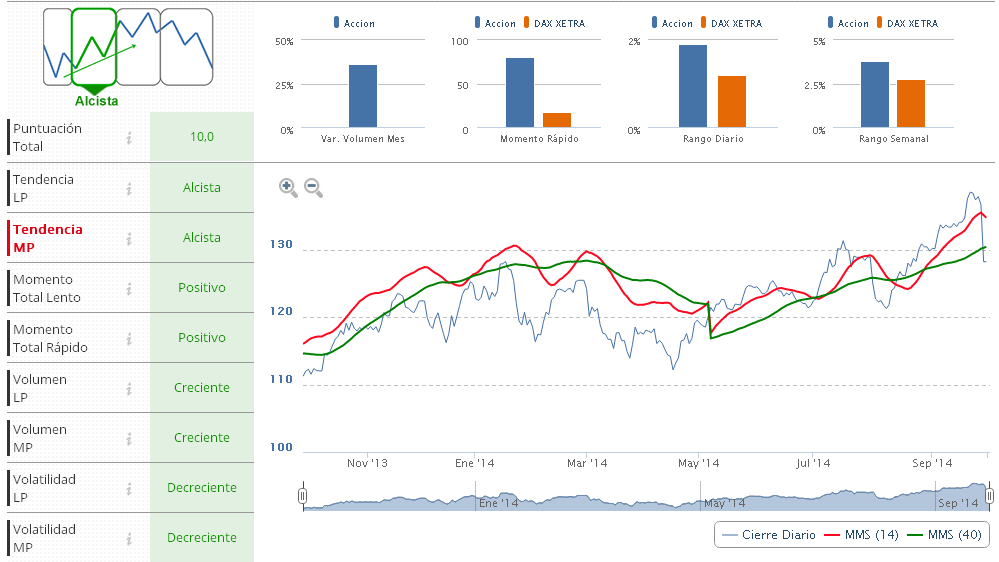Click info icon next to Volatilidad MP
The image size is (999, 562).
click(129, 538)
